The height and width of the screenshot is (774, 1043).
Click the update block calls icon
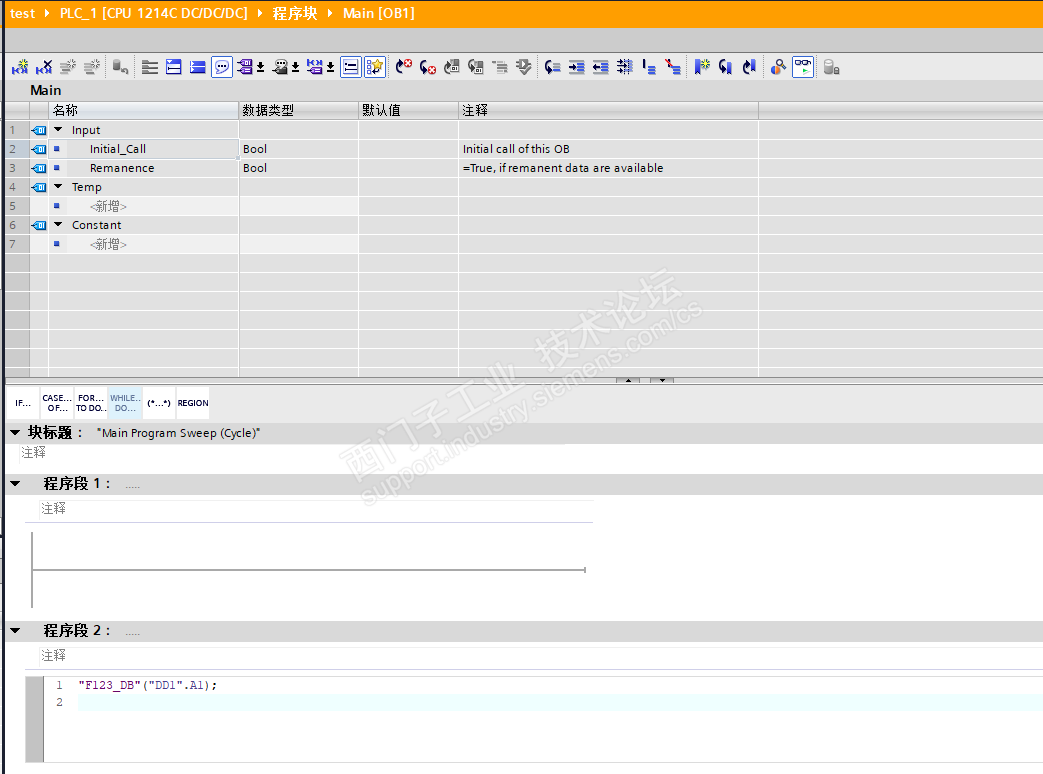(x=452, y=67)
